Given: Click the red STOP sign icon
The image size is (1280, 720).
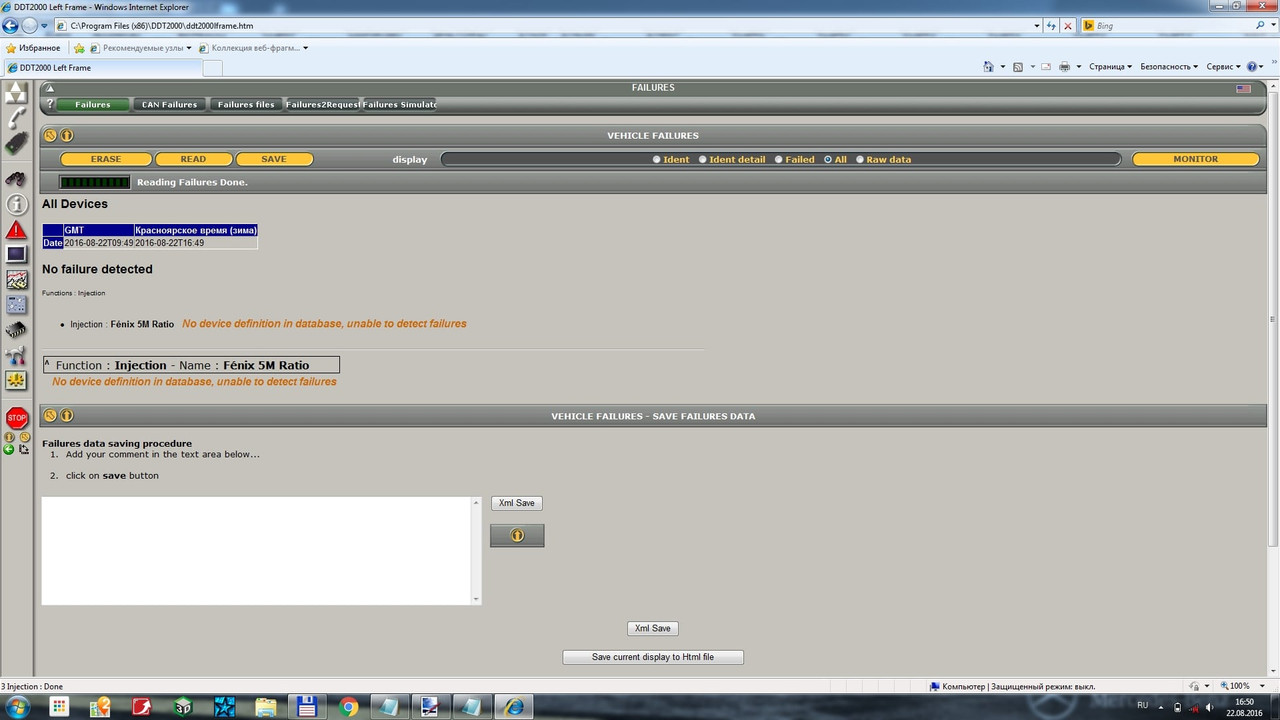Looking at the screenshot, I should pyautogui.click(x=16, y=418).
